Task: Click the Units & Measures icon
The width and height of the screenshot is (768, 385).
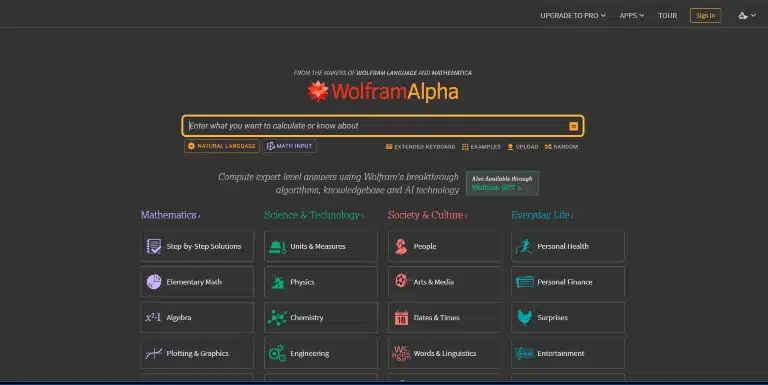Action: (x=277, y=246)
